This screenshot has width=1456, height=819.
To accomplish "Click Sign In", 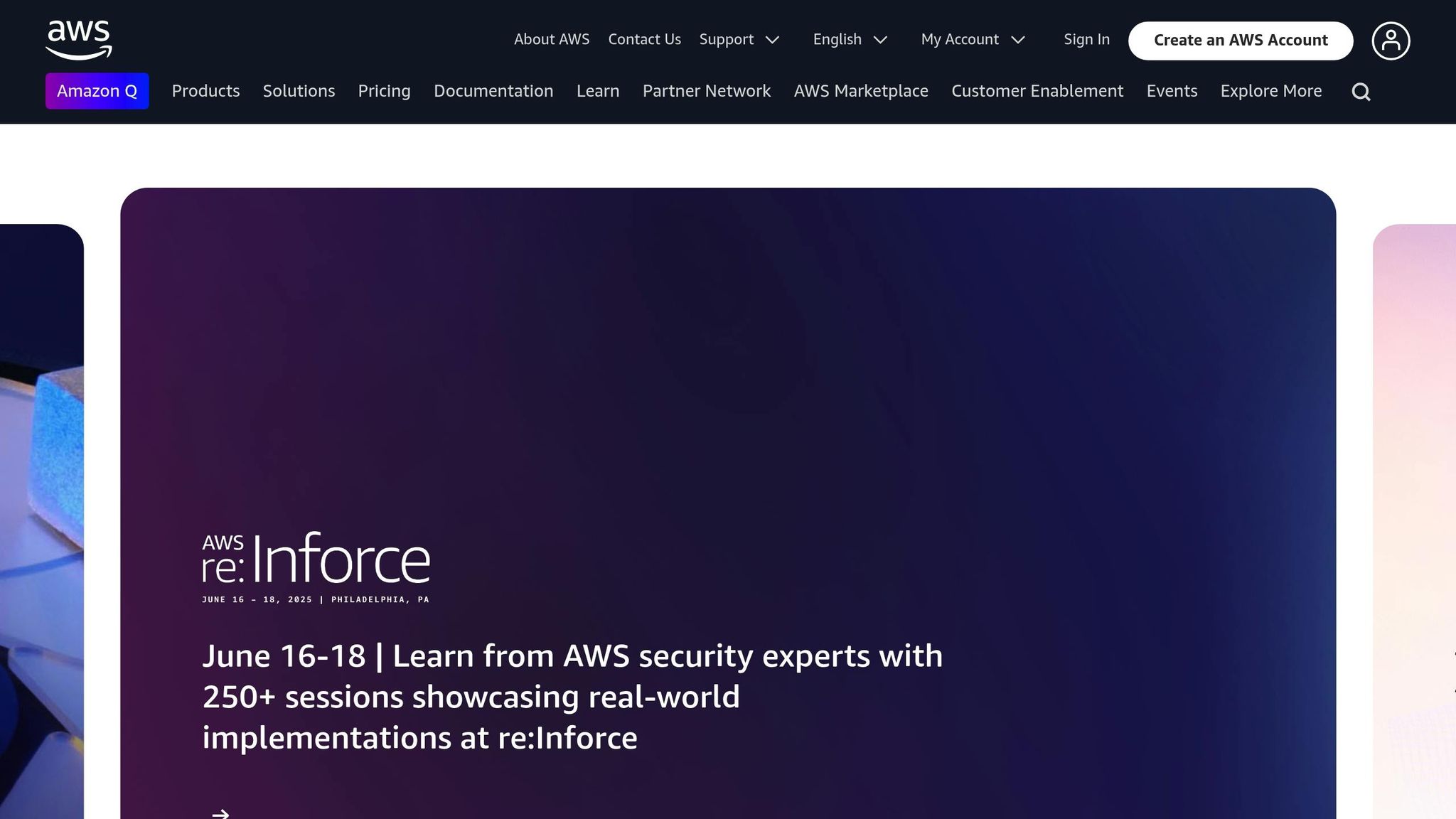I will [1086, 40].
